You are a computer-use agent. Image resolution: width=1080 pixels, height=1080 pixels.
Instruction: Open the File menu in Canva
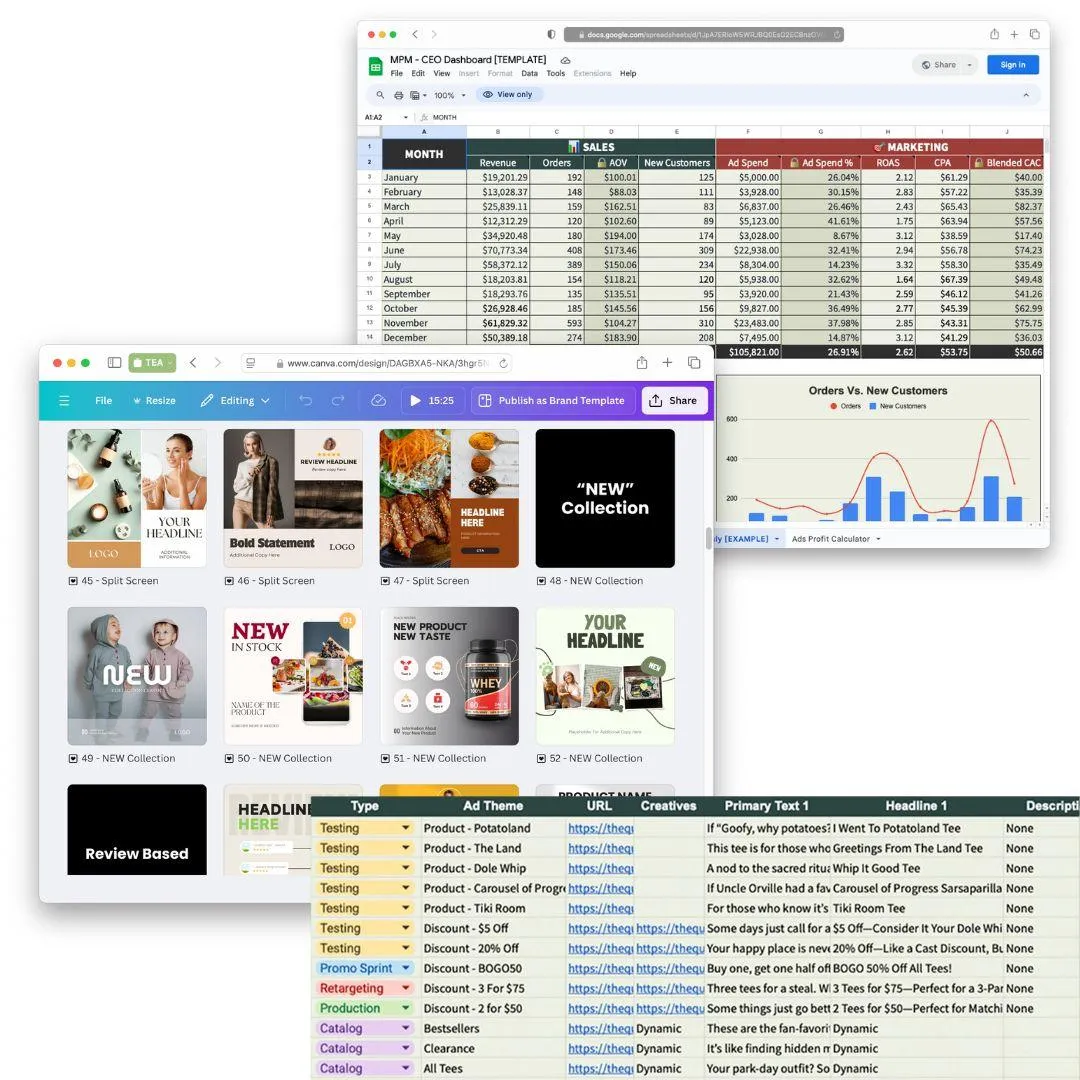coord(103,401)
